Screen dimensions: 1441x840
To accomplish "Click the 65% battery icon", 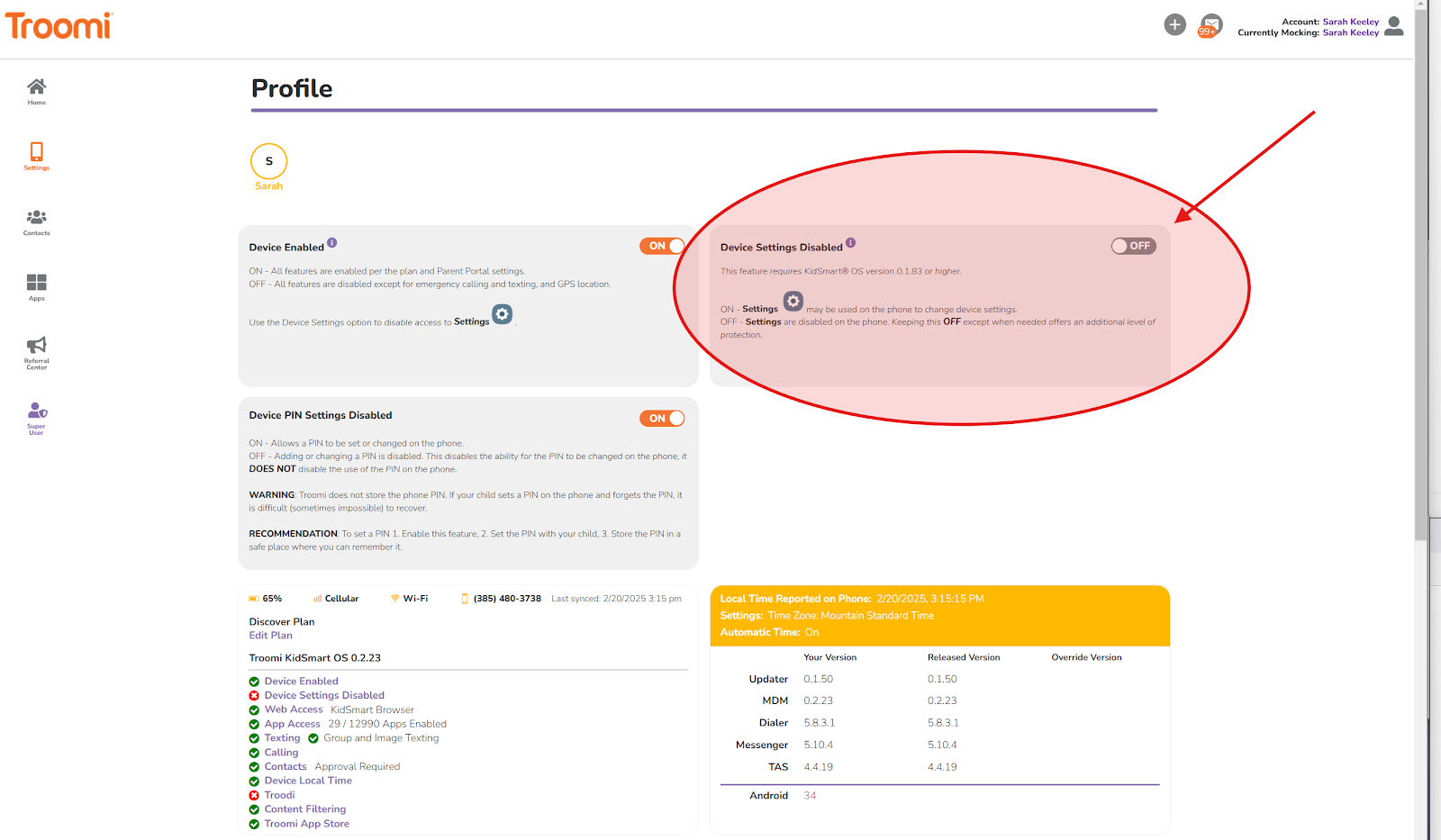I will [254, 599].
